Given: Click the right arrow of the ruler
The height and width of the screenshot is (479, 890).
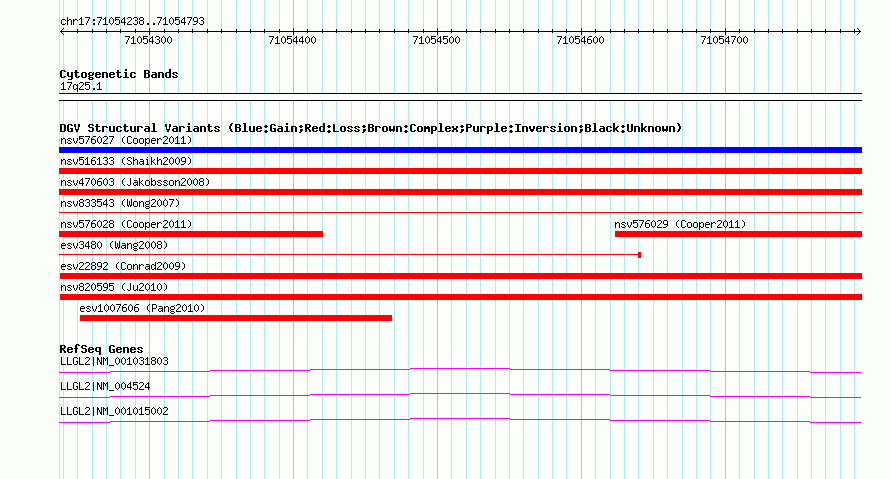Looking at the screenshot, I should tap(859, 32).
